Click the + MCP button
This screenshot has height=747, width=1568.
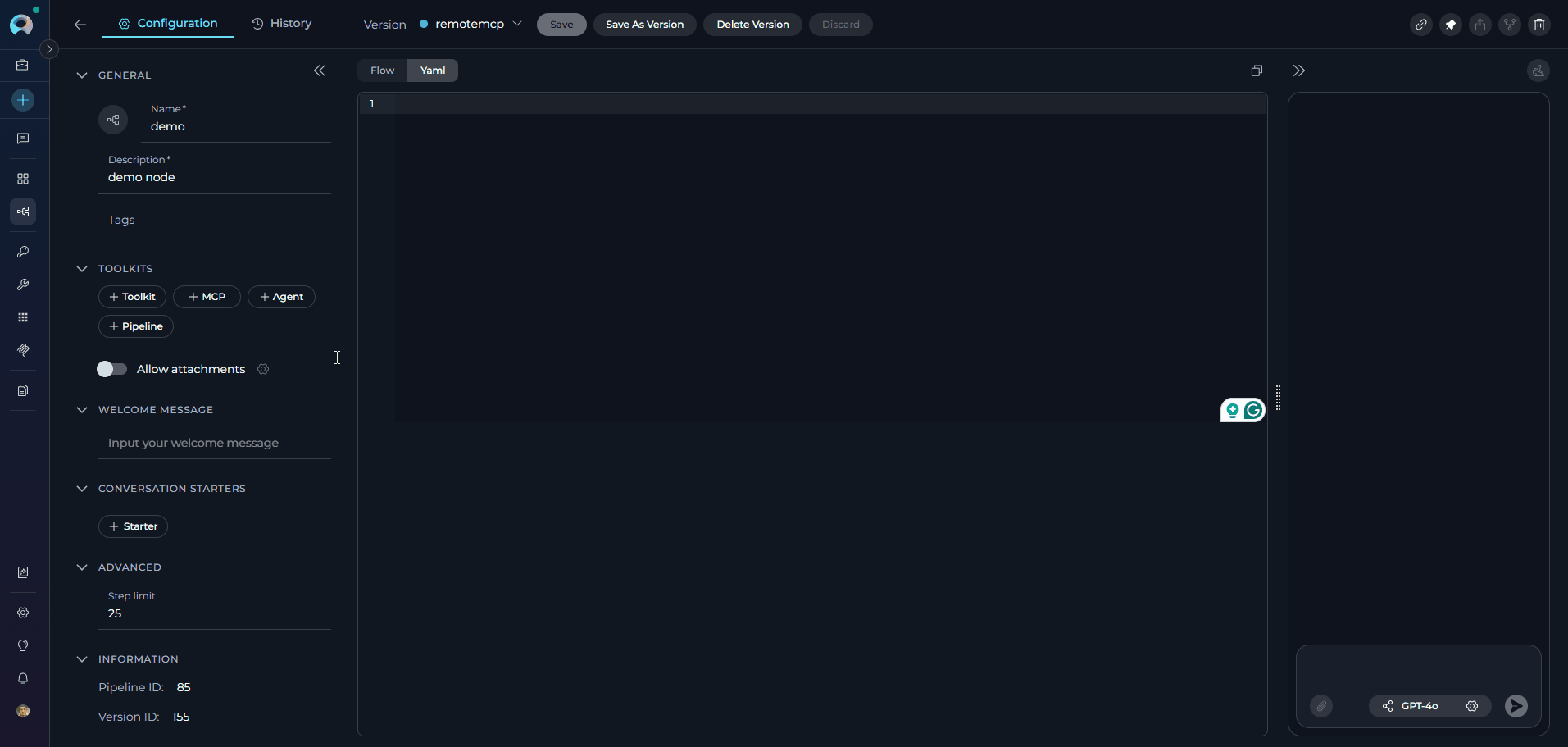pyautogui.click(x=207, y=297)
